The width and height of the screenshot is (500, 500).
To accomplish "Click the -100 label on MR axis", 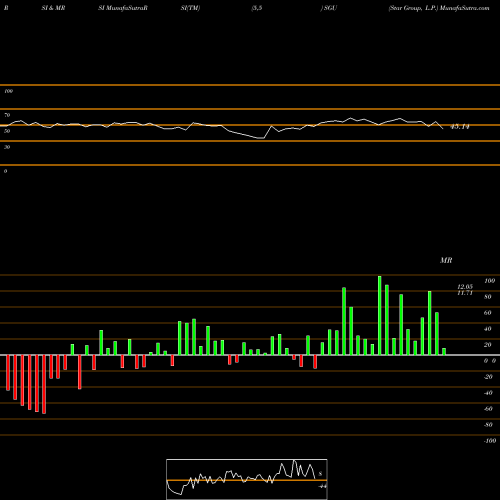I will click(x=490, y=441).
